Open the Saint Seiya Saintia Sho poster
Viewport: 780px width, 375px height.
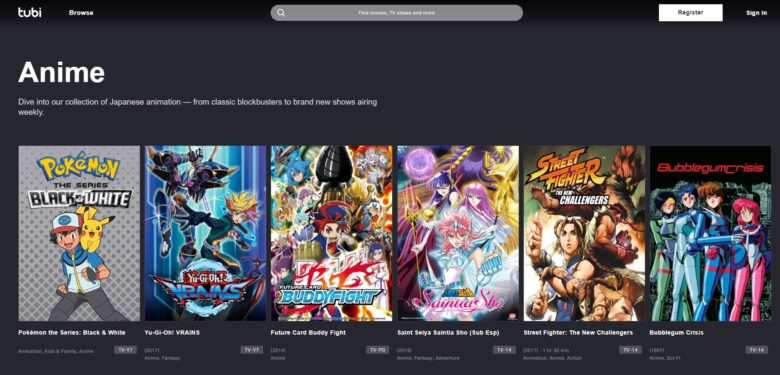(x=458, y=233)
